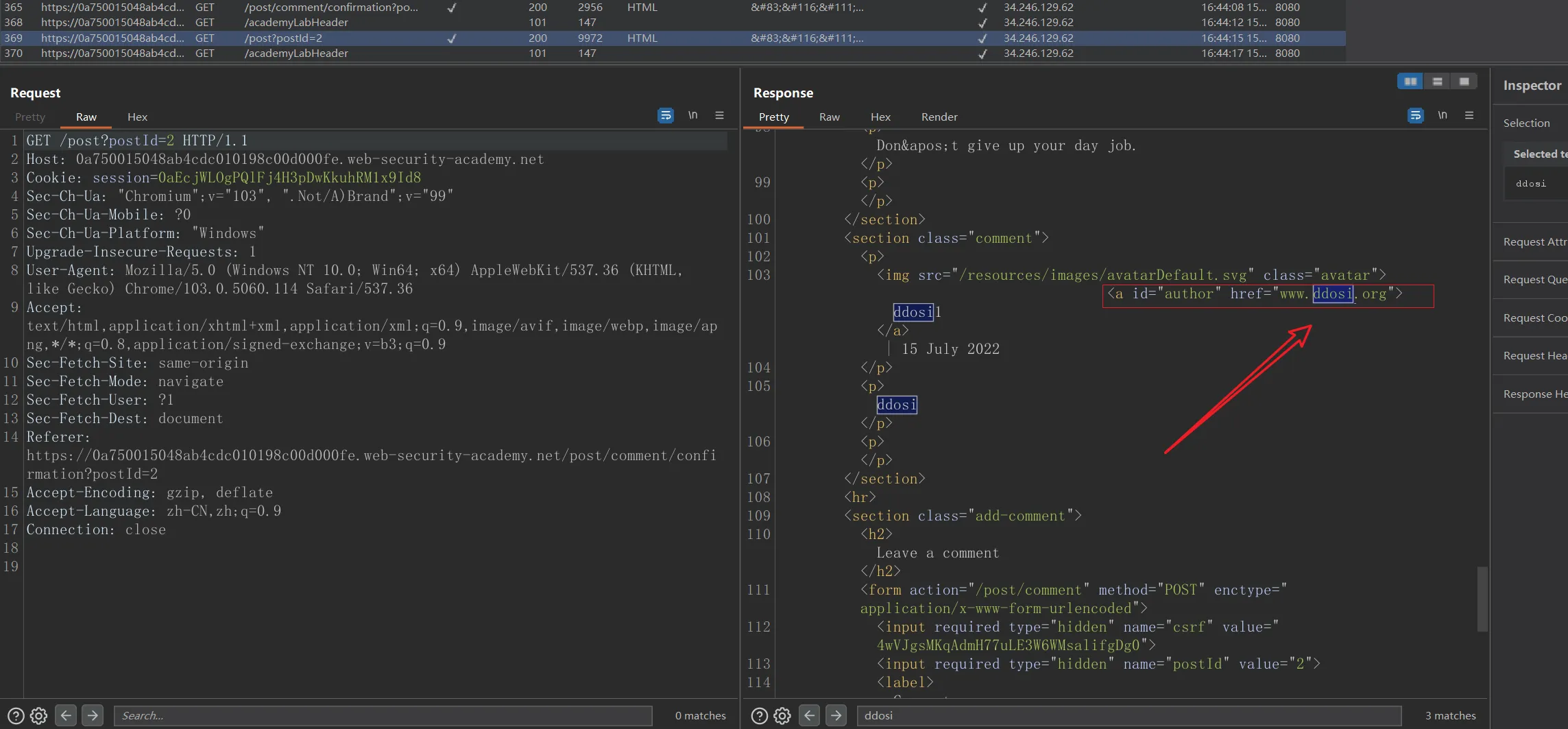Screen dimensions: 1568x729
Task: Select history row 365 comment confirmation request
Action: coord(672,8)
